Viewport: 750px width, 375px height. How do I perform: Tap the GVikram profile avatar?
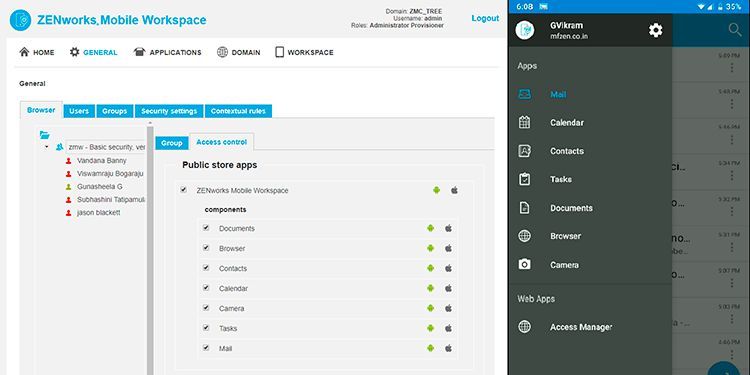pyautogui.click(x=525, y=30)
